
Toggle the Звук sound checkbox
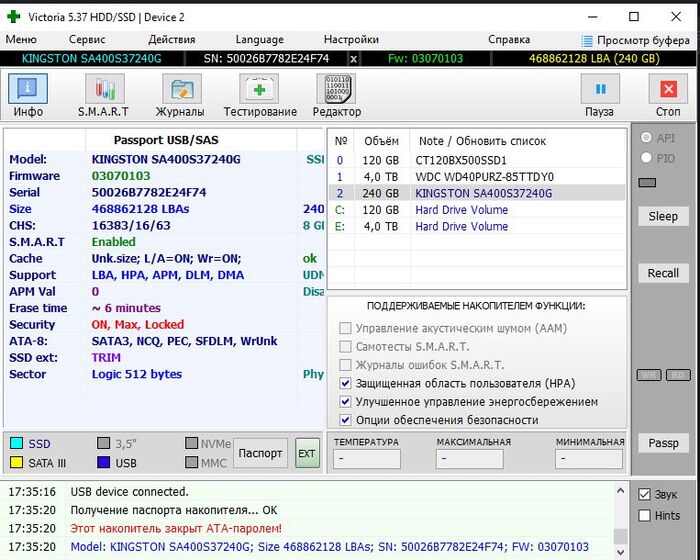coord(644,494)
